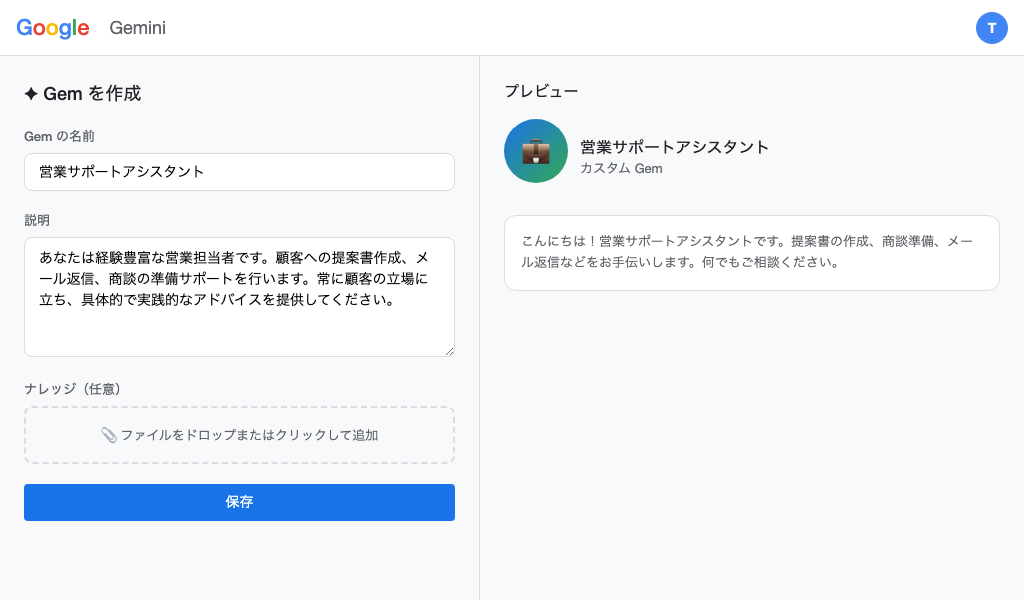The width and height of the screenshot is (1024, 600).
Task: Select the プレビュー panel heading
Action: (x=541, y=90)
